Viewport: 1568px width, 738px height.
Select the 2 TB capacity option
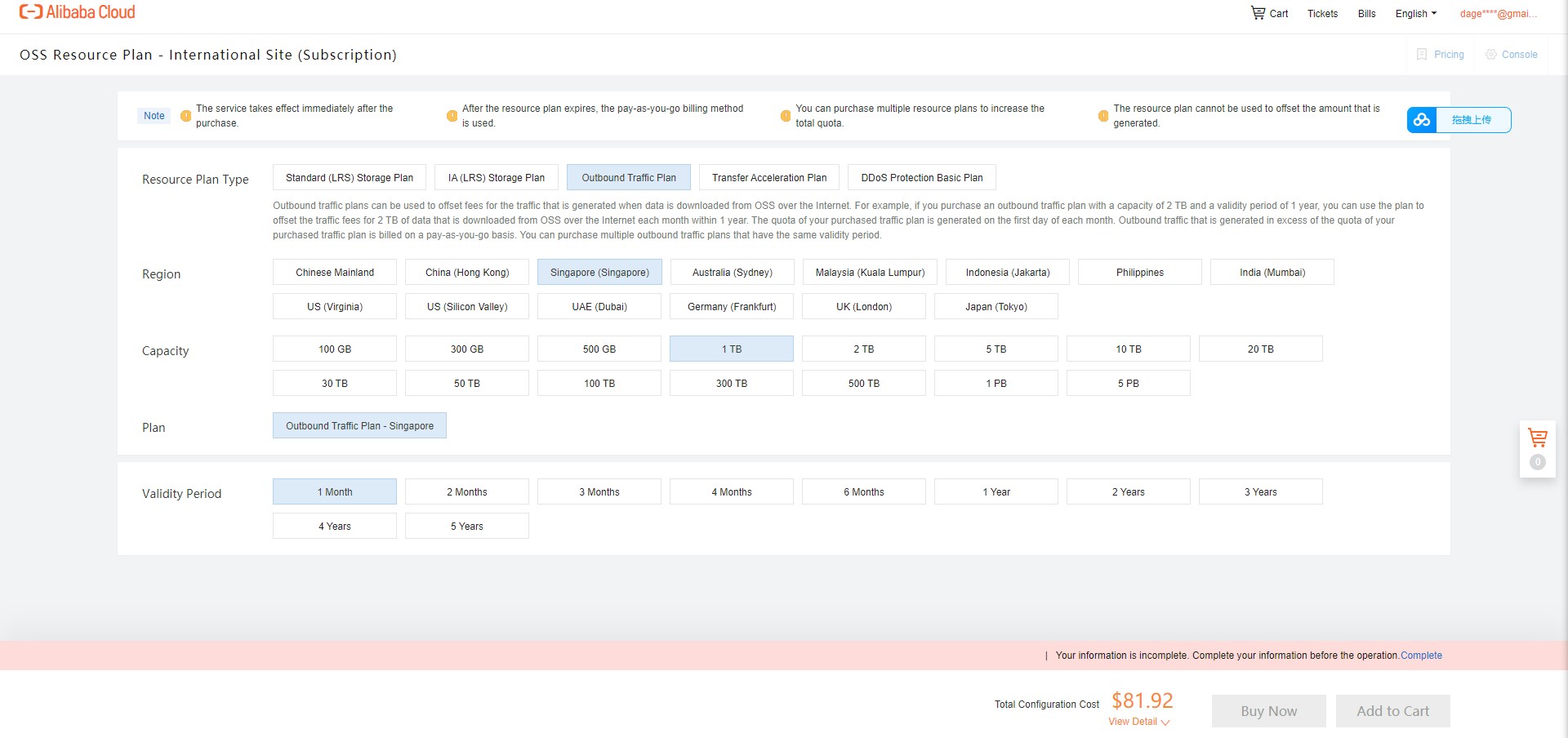click(x=863, y=349)
